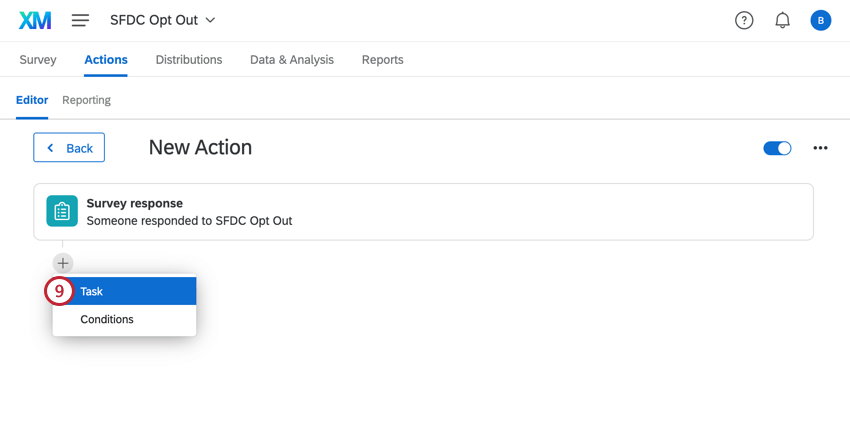The height and width of the screenshot is (426, 850).
Task: Open the notifications bell
Action: [x=782, y=20]
